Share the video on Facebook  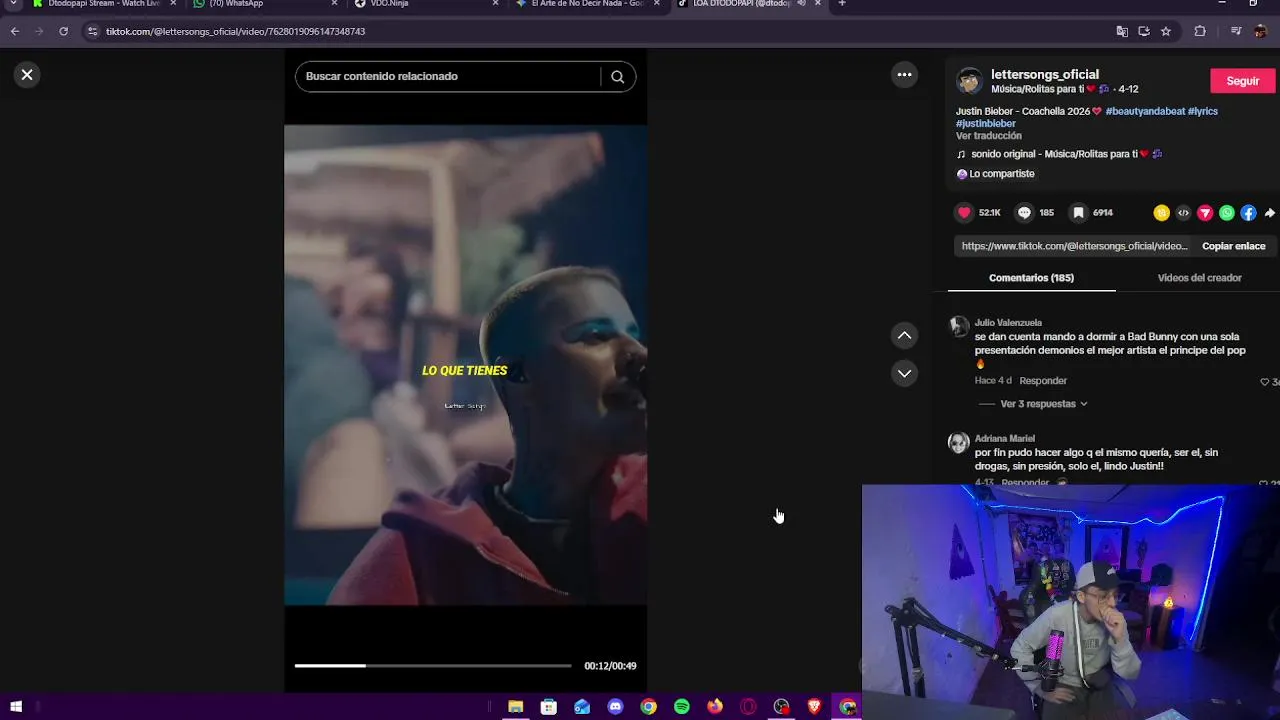[x=1249, y=213]
